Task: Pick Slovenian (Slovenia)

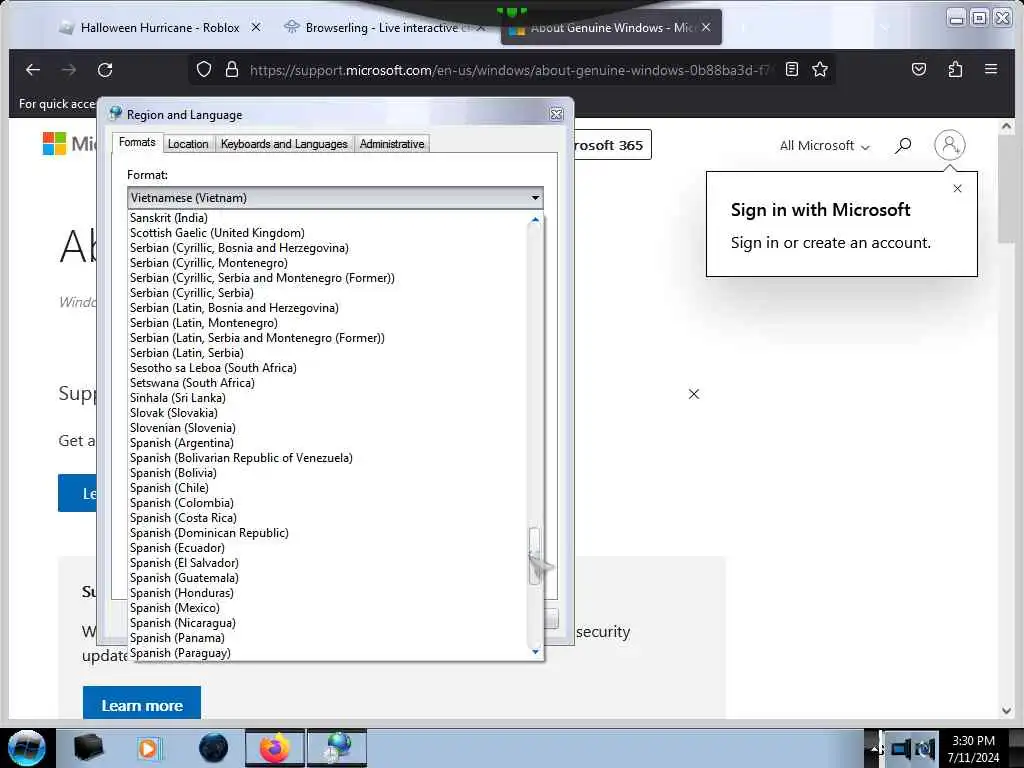Action: (x=329, y=428)
